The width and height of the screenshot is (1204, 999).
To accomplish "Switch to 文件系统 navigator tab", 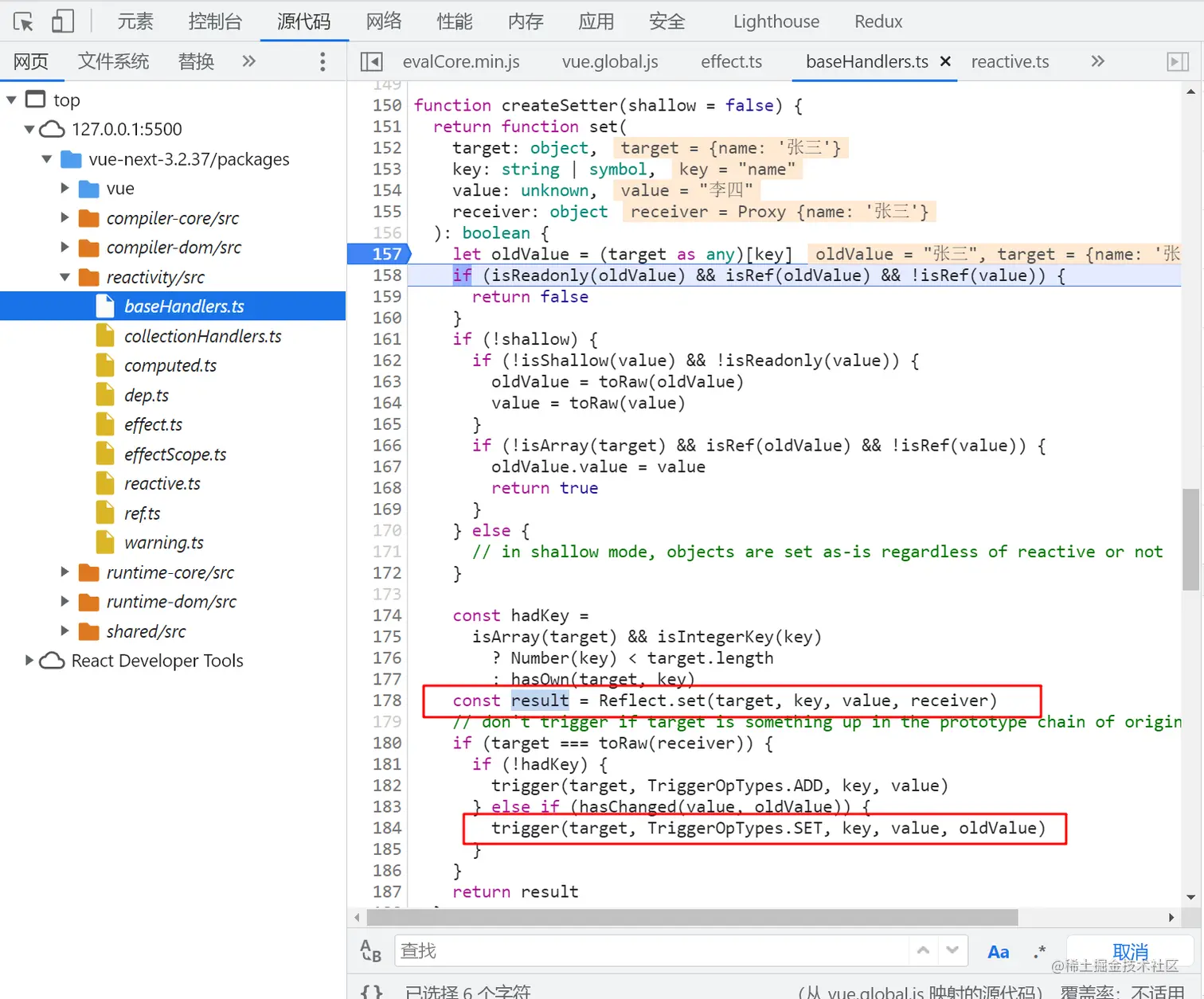I will 113,61.
